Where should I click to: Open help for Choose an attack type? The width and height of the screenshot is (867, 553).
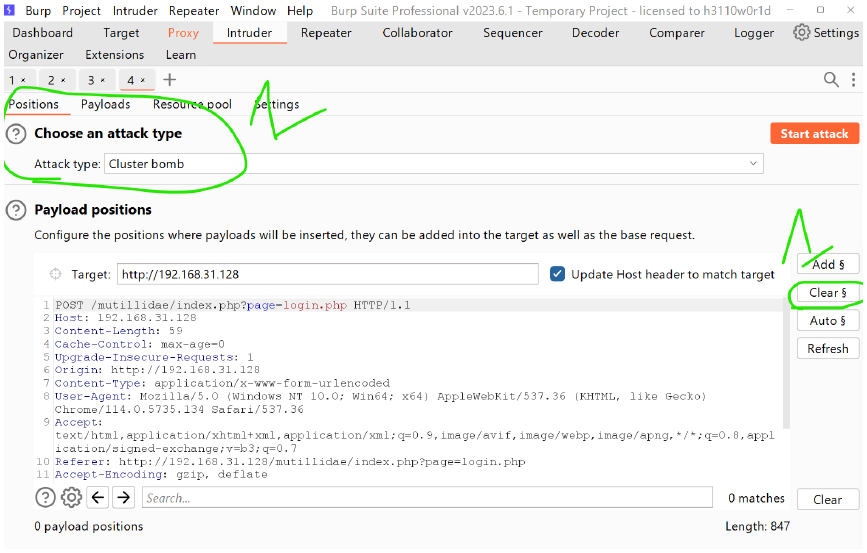pyautogui.click(x=16, y=134)
